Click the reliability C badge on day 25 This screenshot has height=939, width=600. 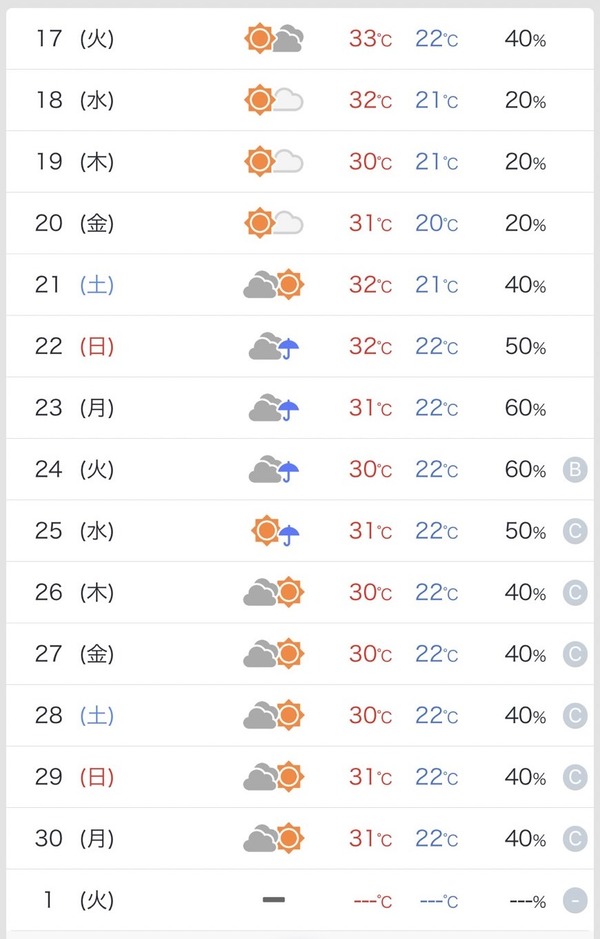[x=575, y=531]
